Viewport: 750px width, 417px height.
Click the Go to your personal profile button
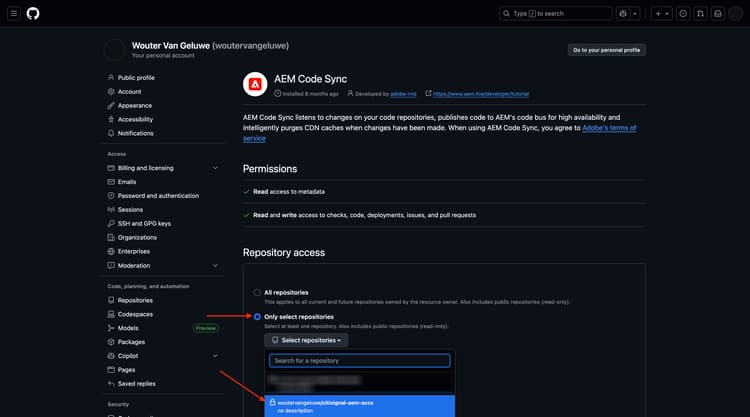click(607, 50)
